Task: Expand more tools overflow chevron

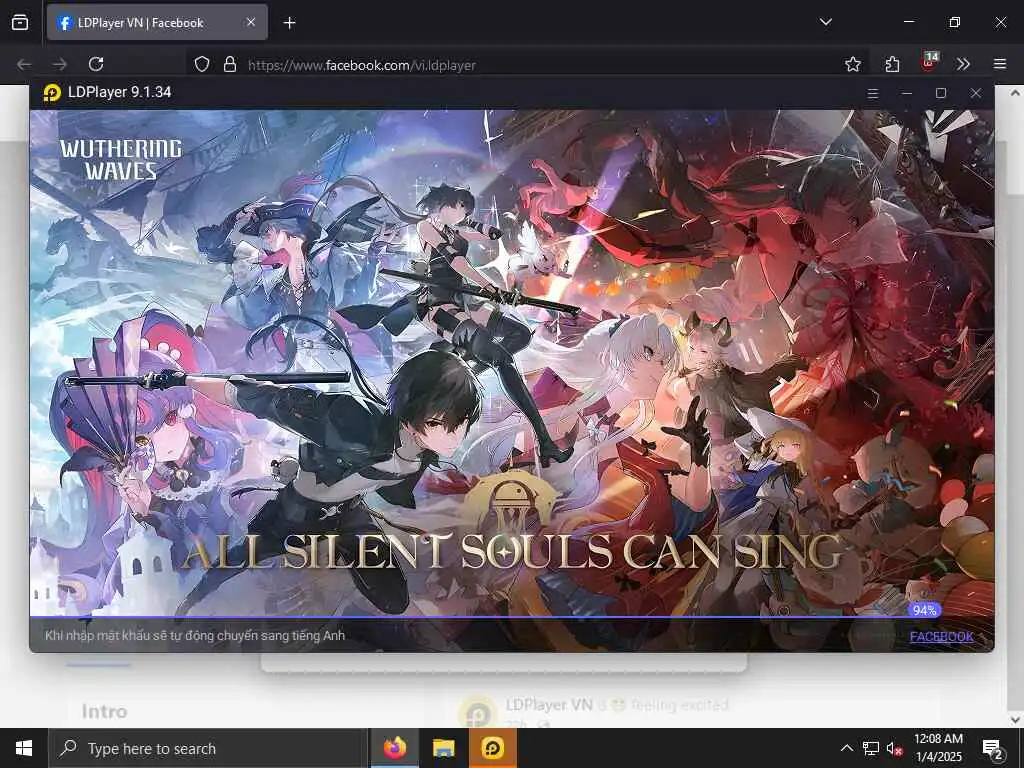Action: click(x=963, y=64)
